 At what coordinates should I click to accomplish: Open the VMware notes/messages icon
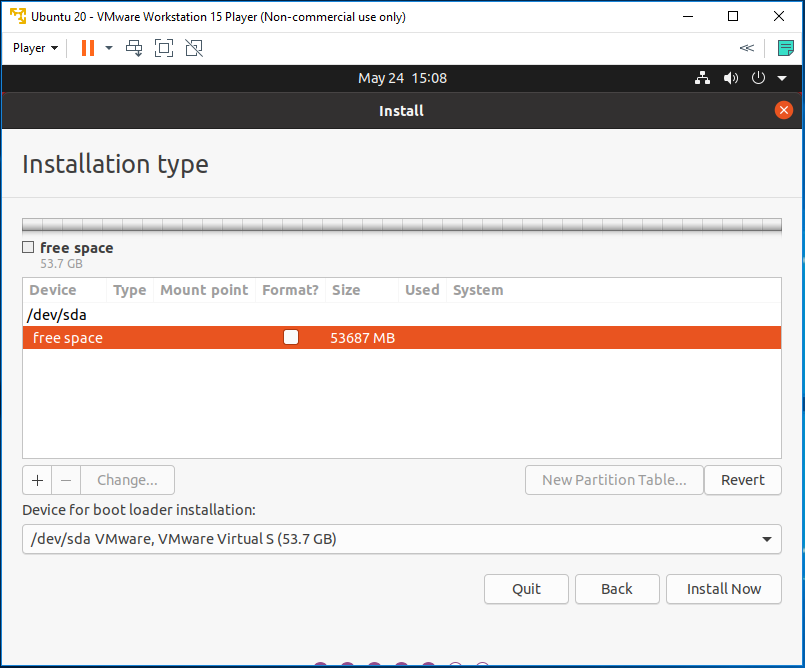785,48
